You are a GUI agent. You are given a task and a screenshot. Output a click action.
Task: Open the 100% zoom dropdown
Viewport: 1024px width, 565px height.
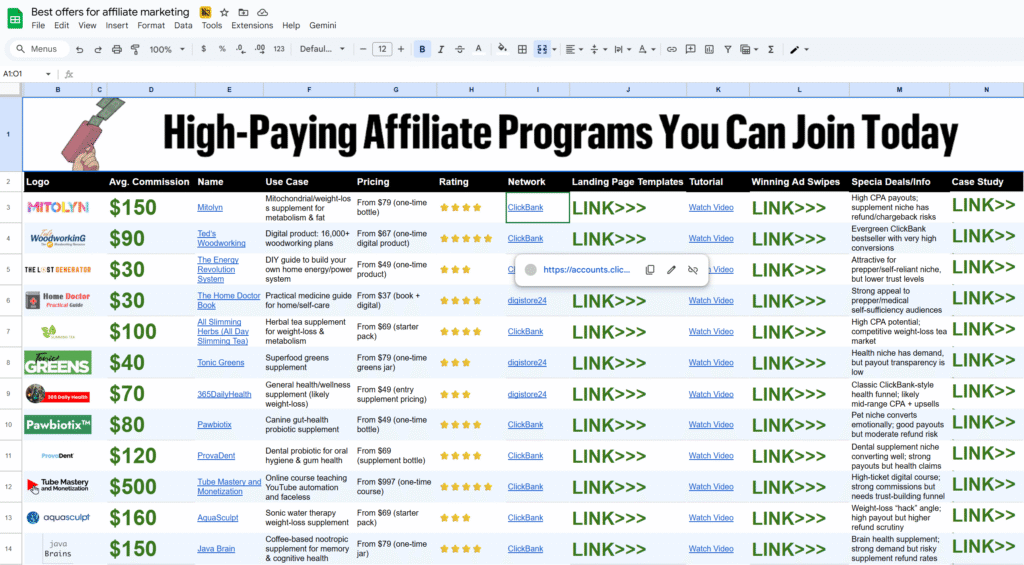(166, 49)
